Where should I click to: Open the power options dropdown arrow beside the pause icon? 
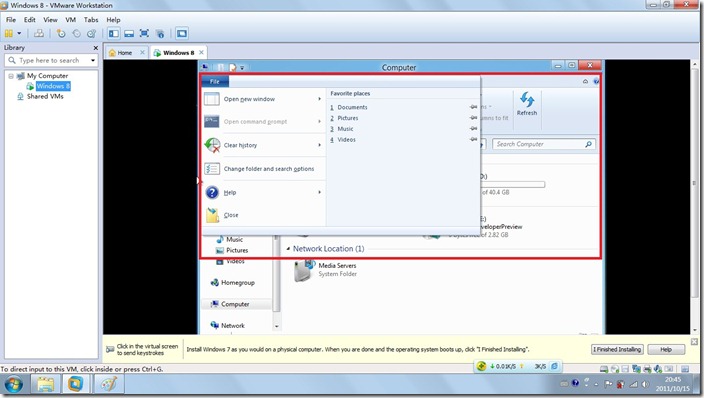(x=19, y=33)
